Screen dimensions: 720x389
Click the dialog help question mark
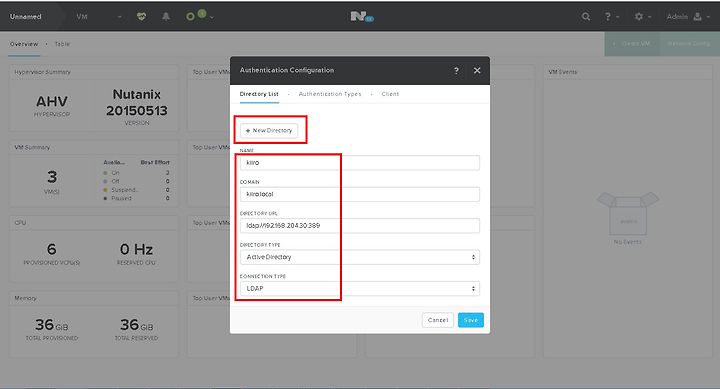click(456, 70)
